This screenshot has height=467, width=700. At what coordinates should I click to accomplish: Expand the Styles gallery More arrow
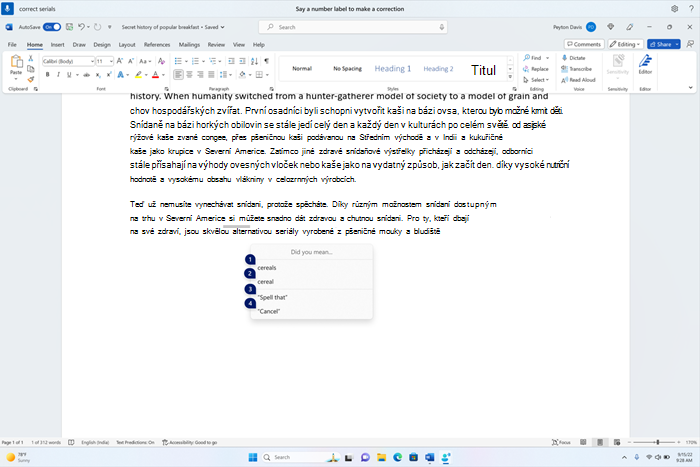[x=510, y=77]
